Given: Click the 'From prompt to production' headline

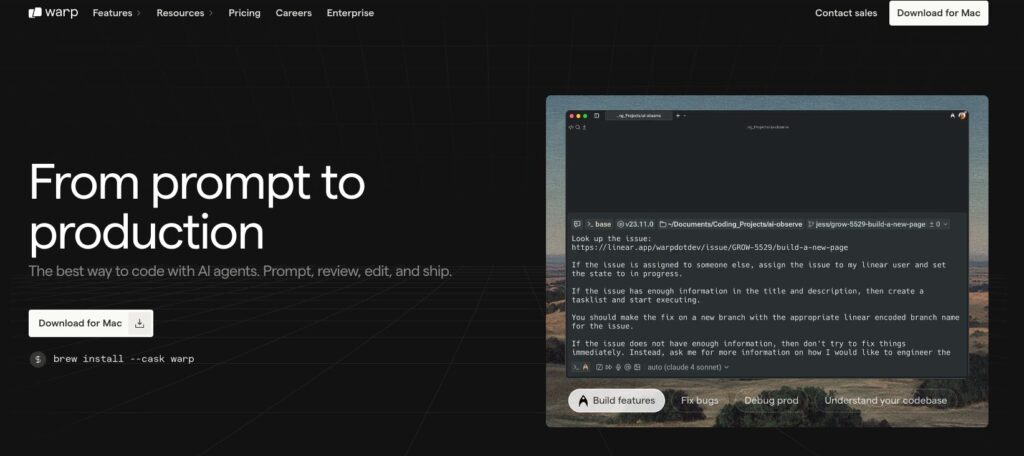Looking at the screenshot, I should click(x=197, y=208).
